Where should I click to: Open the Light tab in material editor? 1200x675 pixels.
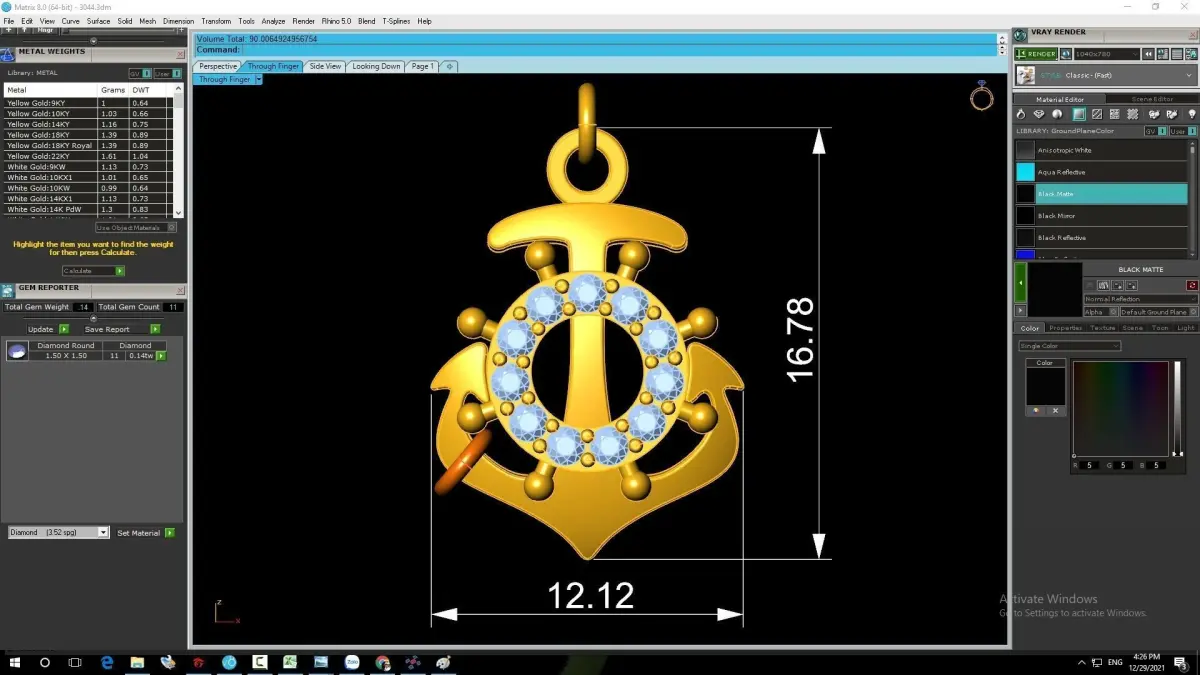click(x=1185, y=328)
